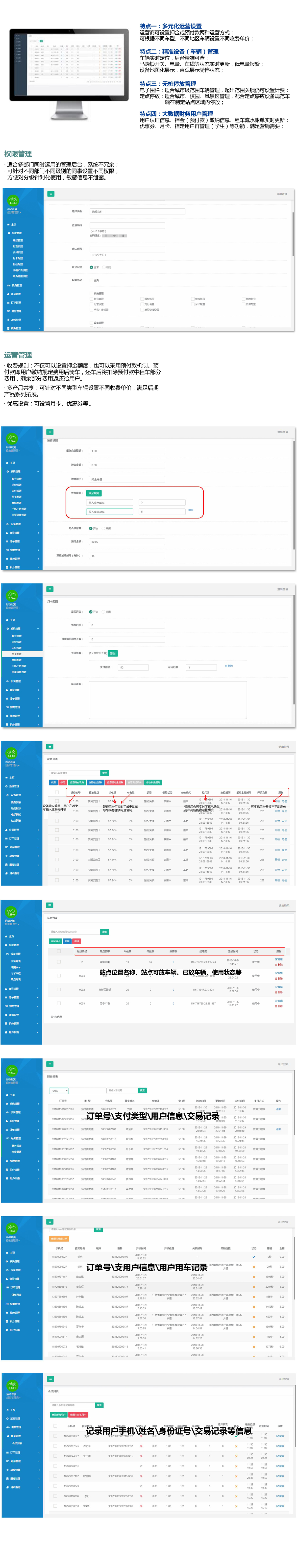Image resolution: width=297 pixels, height=1568 pixels.
Task: Tick the header checkbox in the device list table
Action: (x=57, y=792)
